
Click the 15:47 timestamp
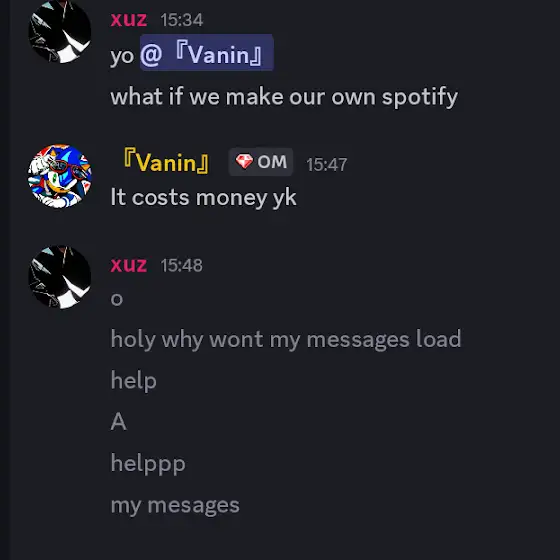[326, 165]
